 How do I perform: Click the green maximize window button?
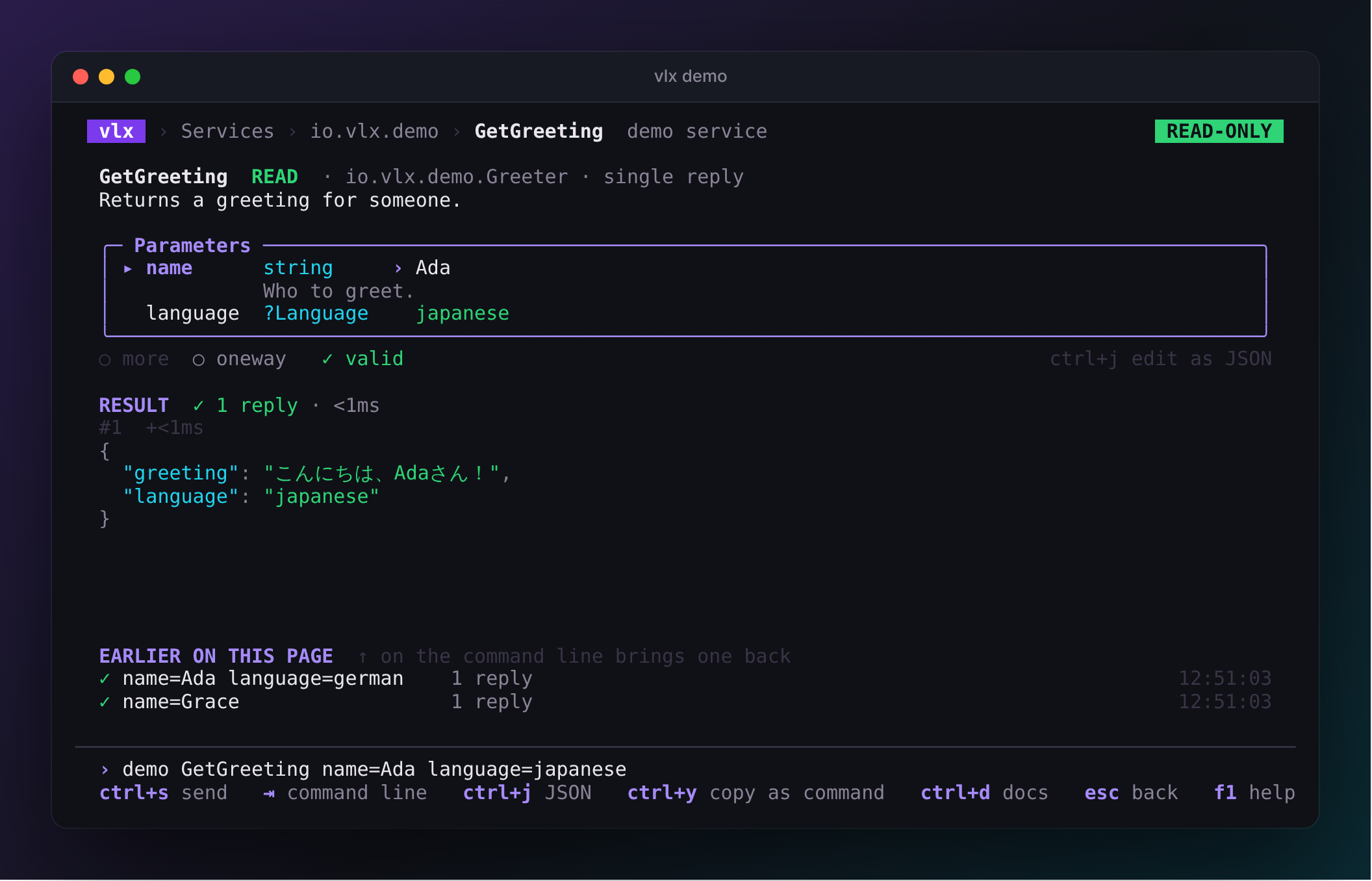(x=133, y=77)
